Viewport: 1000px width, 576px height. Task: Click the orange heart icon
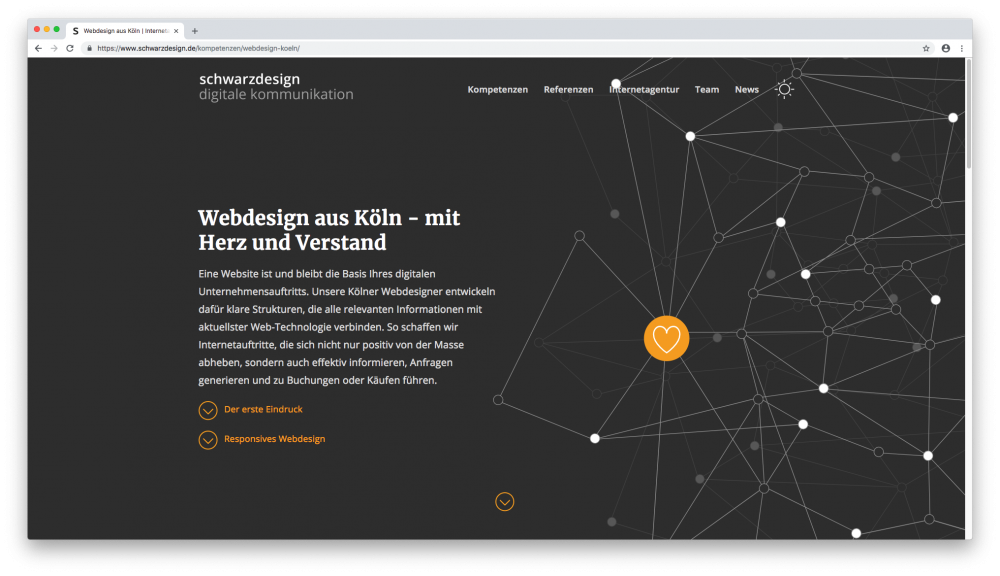[666, 338]
